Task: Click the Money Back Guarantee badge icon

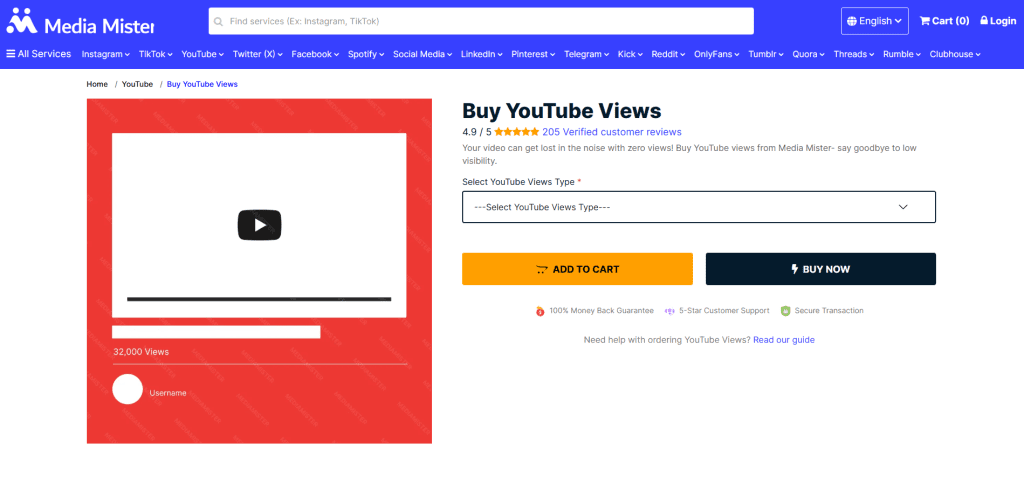Action: 540,311
